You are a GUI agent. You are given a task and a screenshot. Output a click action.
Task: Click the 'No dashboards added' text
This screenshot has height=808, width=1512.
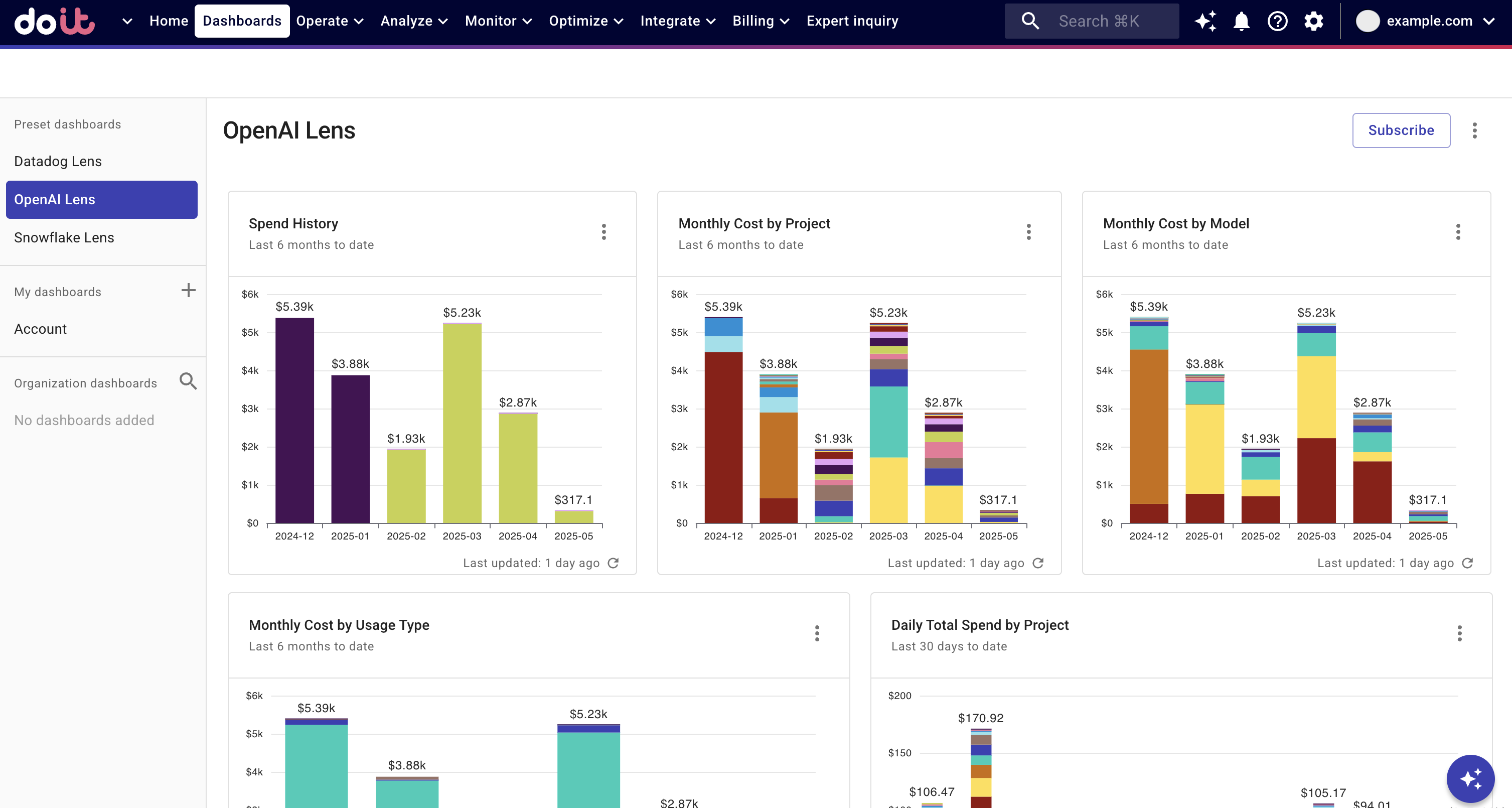point(84,421)
